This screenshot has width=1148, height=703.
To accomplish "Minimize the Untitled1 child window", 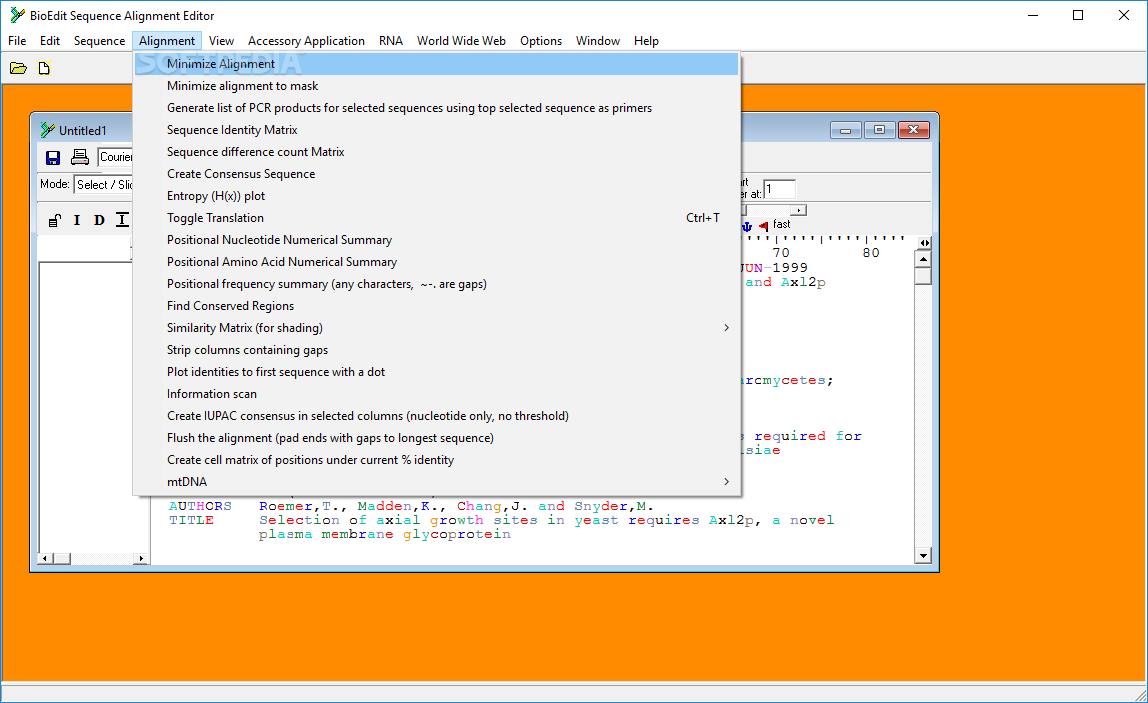I will (846, 130).
